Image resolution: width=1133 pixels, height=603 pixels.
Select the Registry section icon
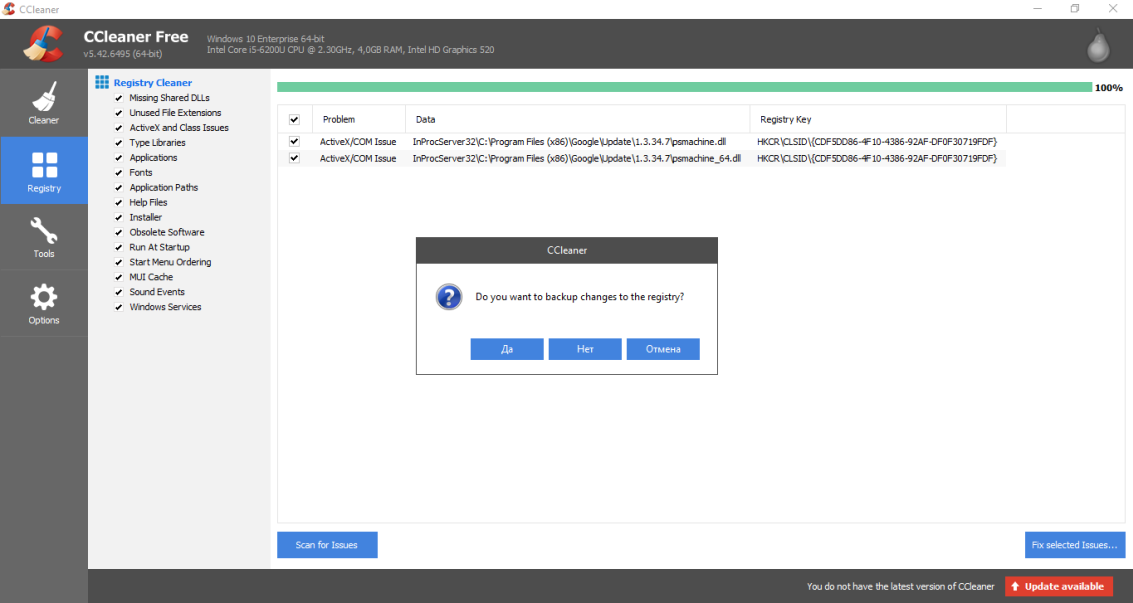pyautogui.click(x=44, y=165)
